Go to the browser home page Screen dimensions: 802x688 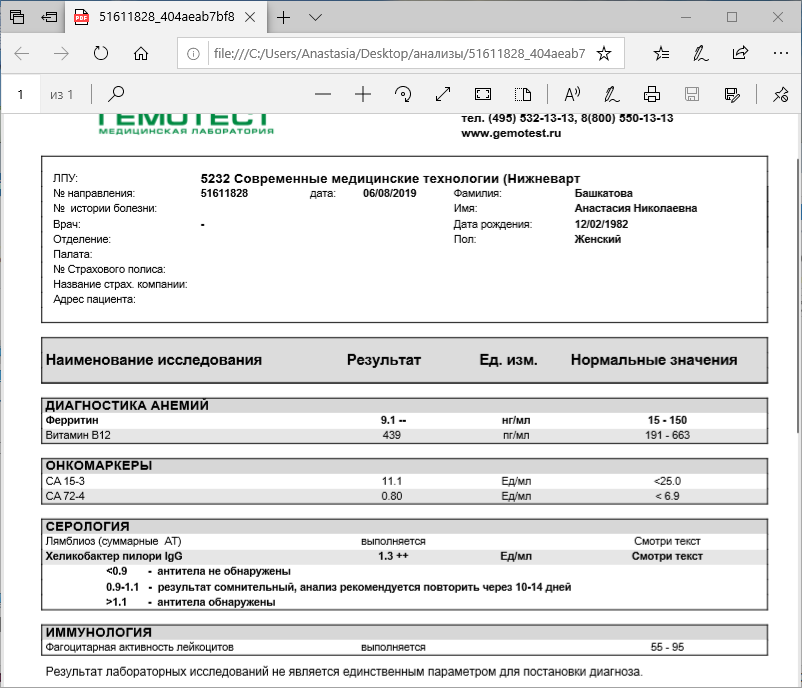pyautogui.click(x=141, y=53)
